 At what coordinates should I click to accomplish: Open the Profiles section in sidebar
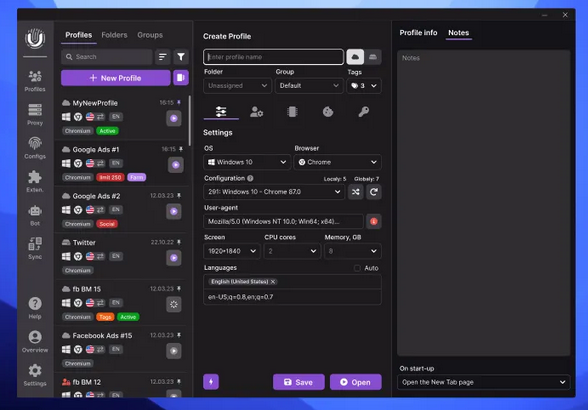point(35,81)
